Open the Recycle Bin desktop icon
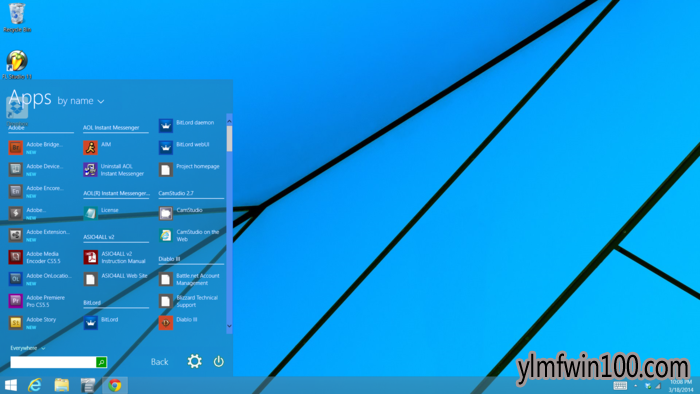 17,18
